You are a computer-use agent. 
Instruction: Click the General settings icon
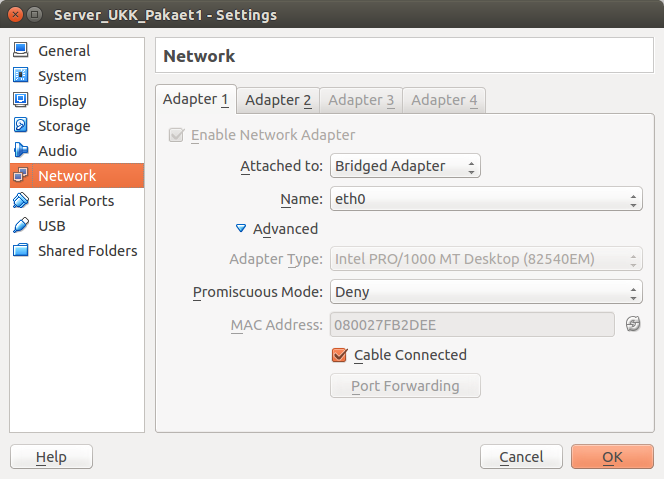coord(20,51)
